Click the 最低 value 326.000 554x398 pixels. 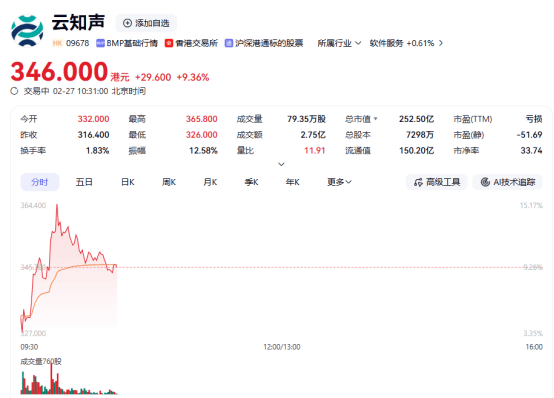point(201,135)
